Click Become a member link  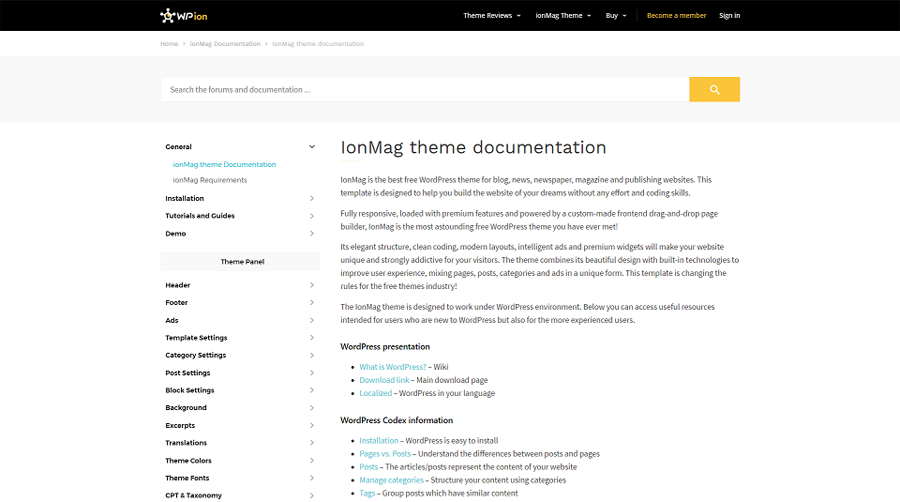tap(676, 16)
